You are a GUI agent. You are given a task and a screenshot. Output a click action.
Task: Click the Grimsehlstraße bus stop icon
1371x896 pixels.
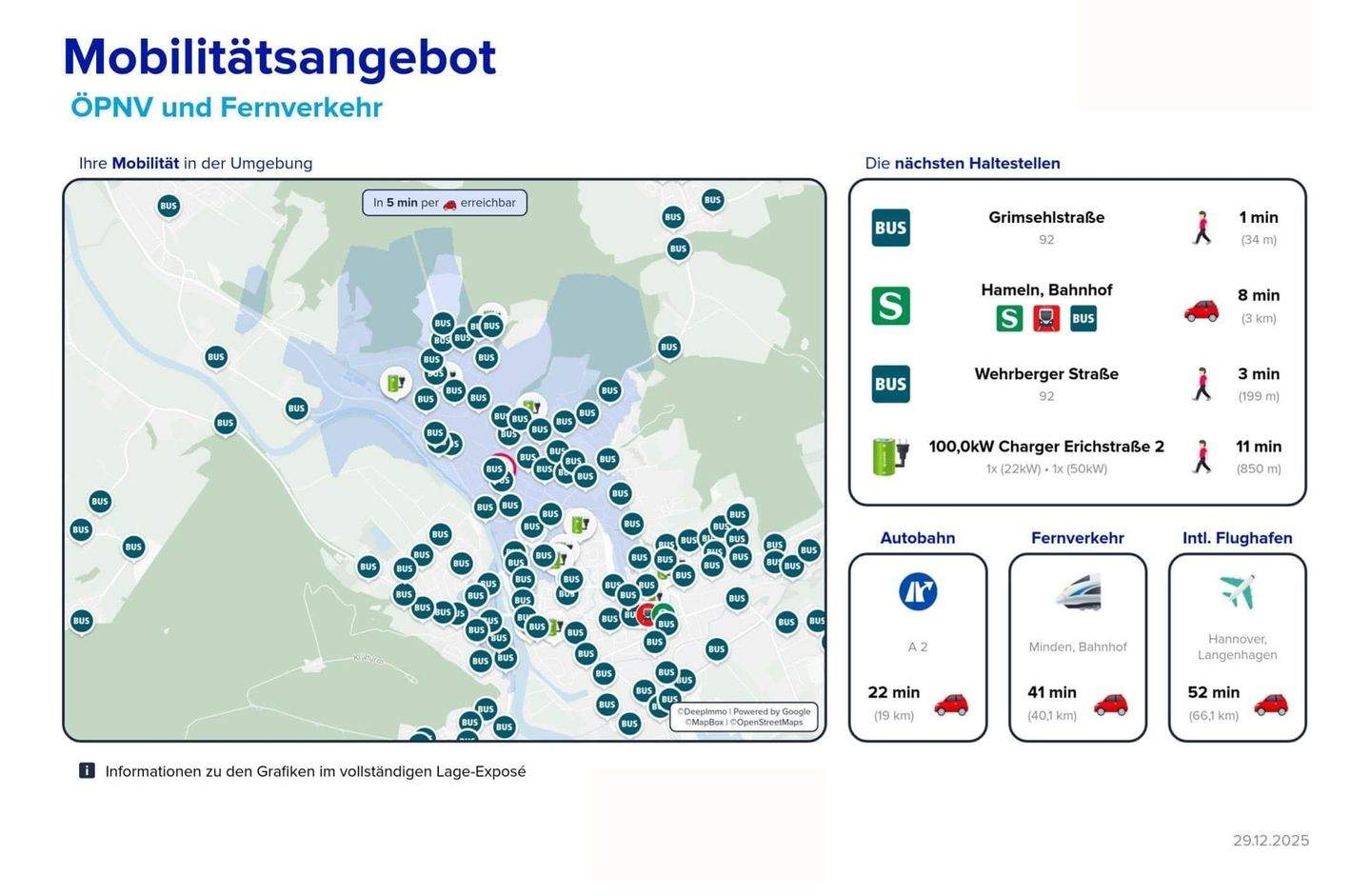890,228
